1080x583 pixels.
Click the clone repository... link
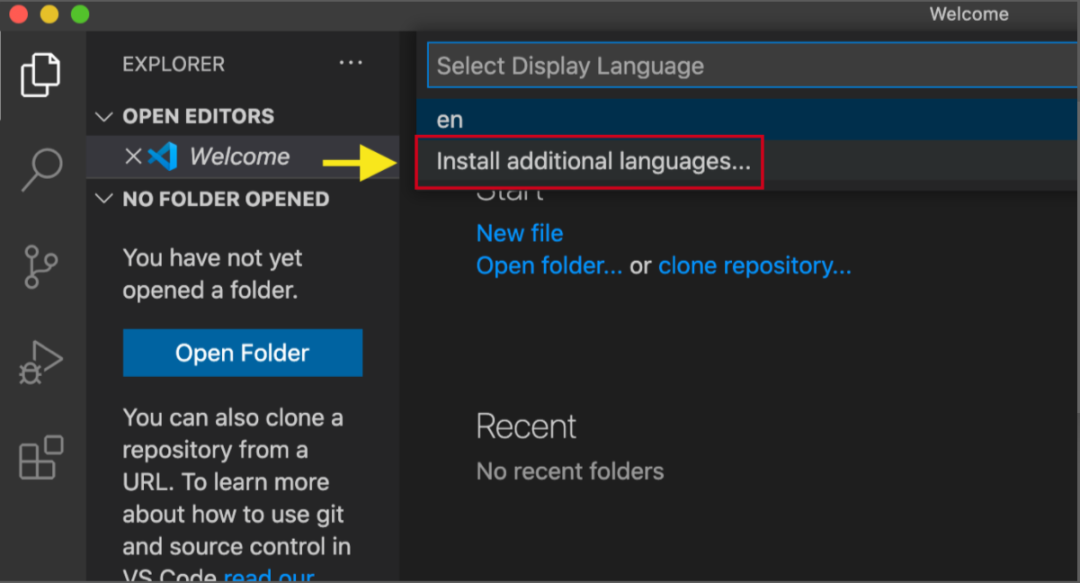(x=754, y=266)
